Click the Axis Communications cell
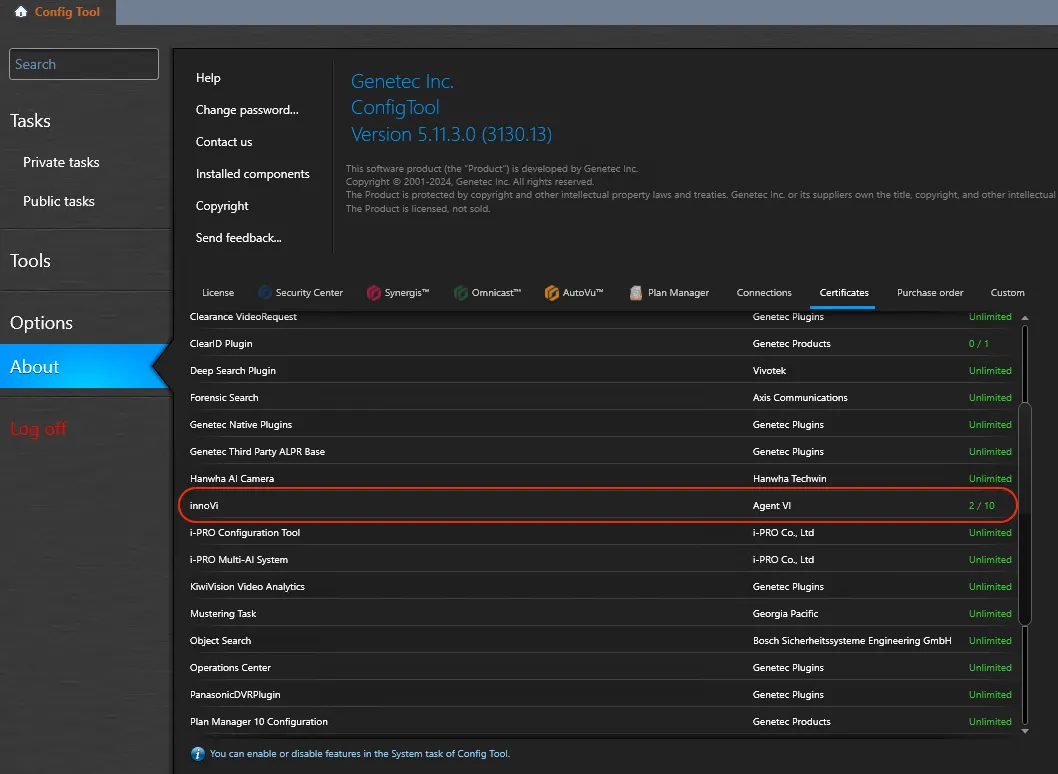Image resolution: width=1058 pixels, height=774 pixels. click(800, 397)
